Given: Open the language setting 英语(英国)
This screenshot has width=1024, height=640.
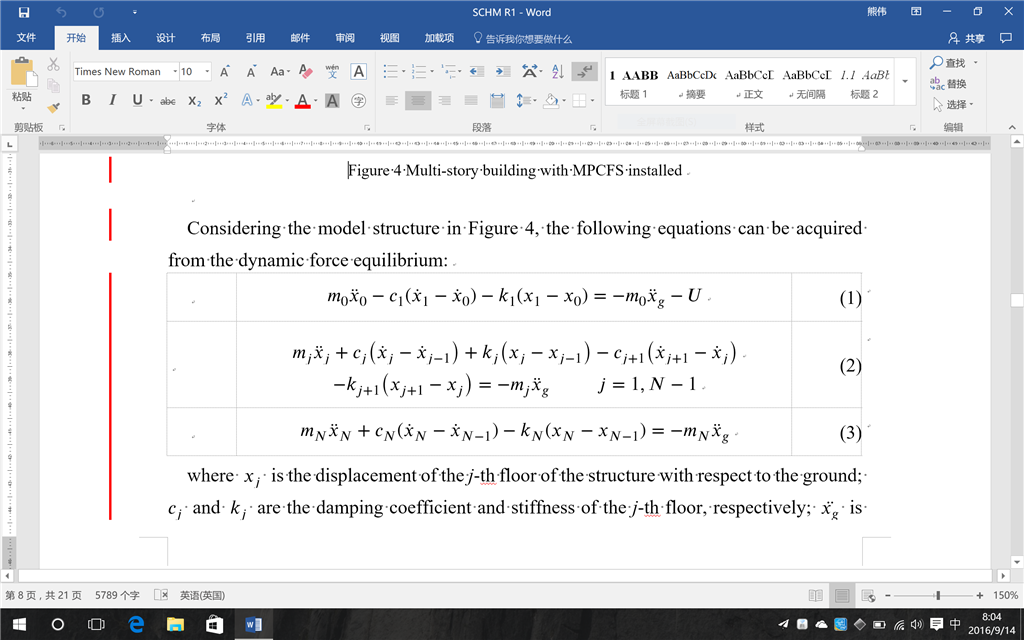Looking at the screenshot, I should pos(202,596).
